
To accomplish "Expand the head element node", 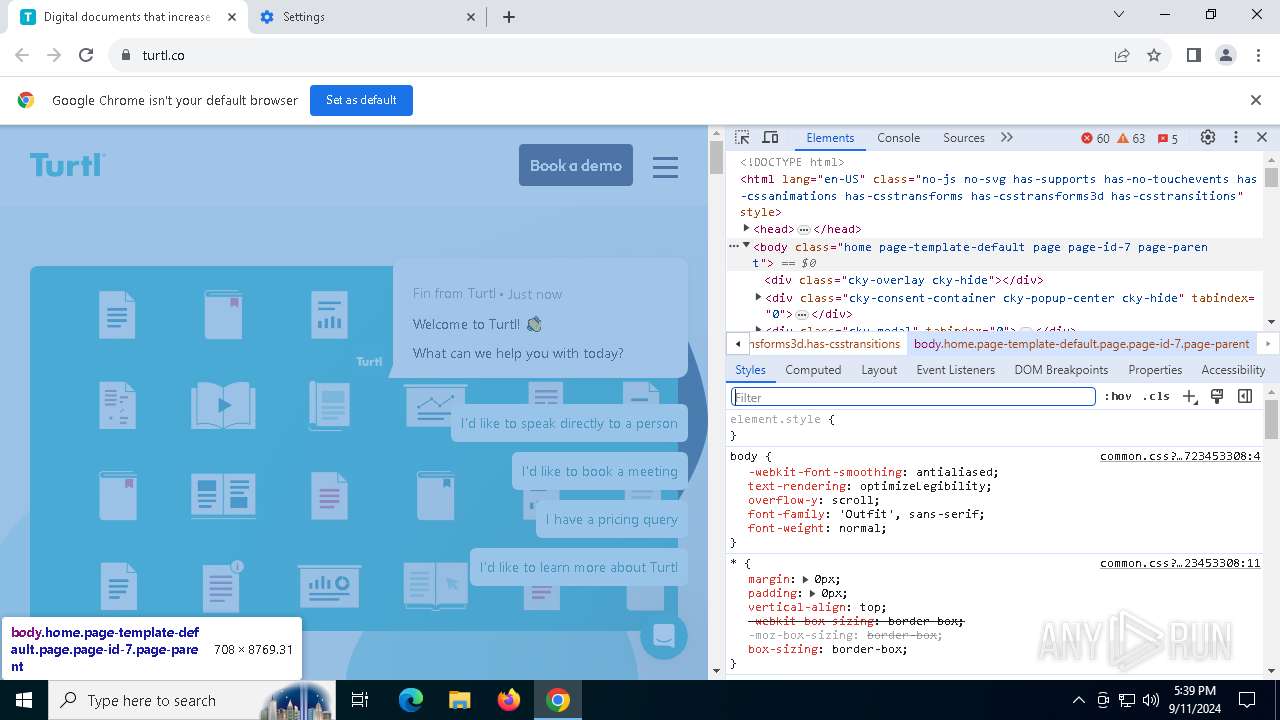I will coord(746,229).
